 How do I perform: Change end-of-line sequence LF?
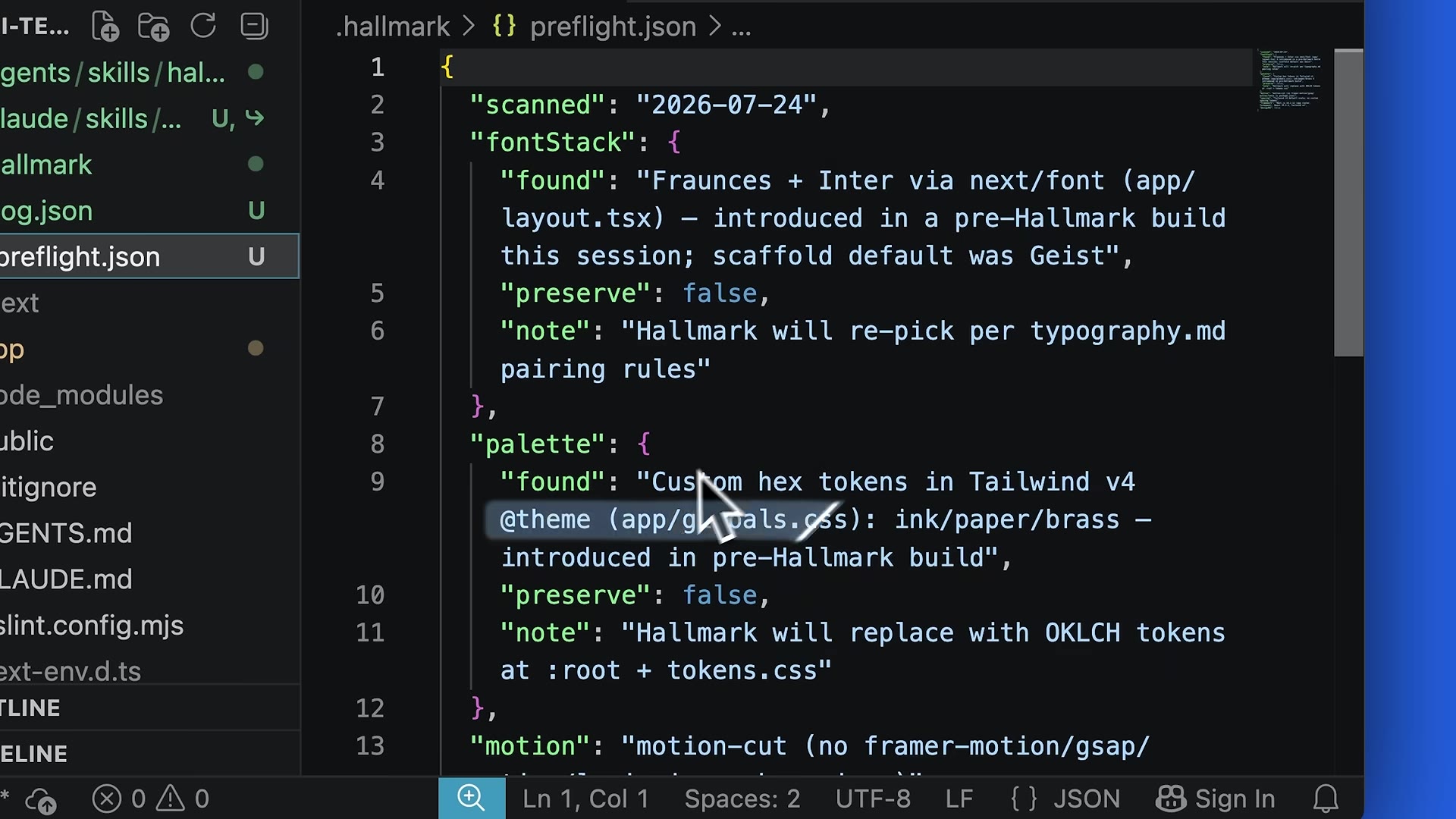959,799
